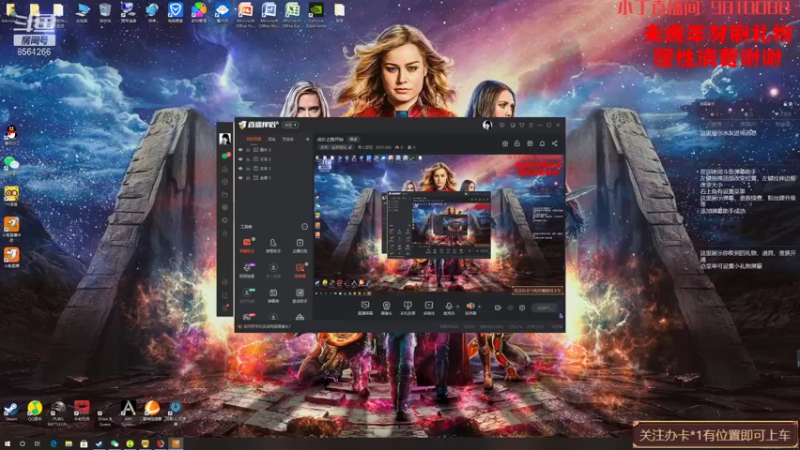Screen dimensions: 800x450
Task: Add screen capture source in bottom toolbar
Action: (365, 308)
